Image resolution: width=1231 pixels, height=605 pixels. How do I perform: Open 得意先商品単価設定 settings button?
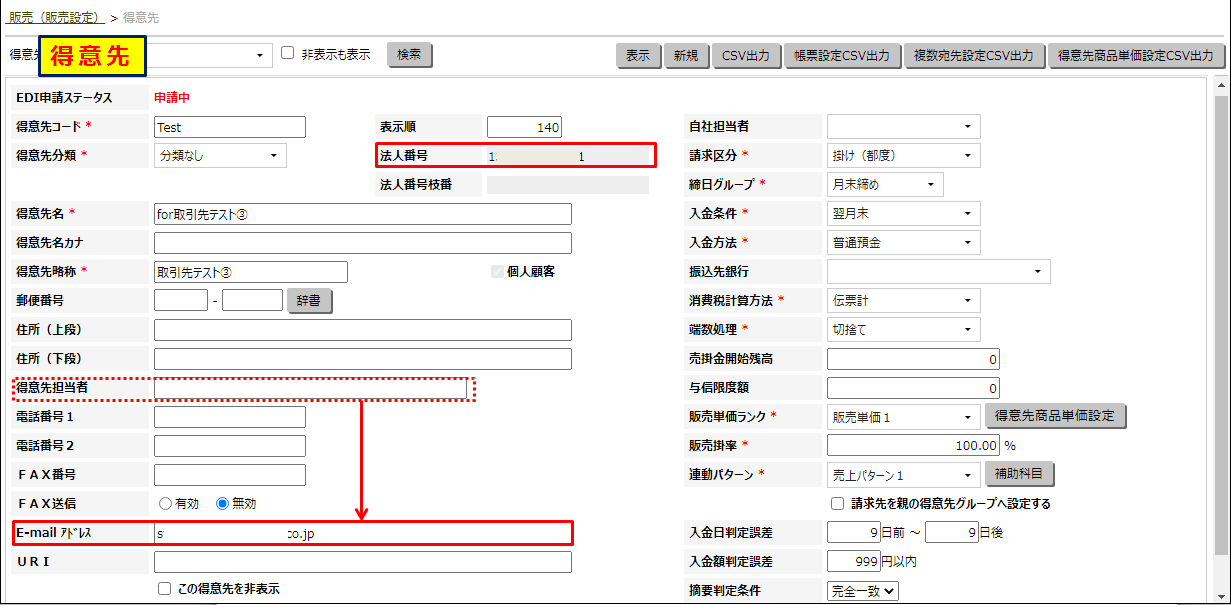[1055, 416]
